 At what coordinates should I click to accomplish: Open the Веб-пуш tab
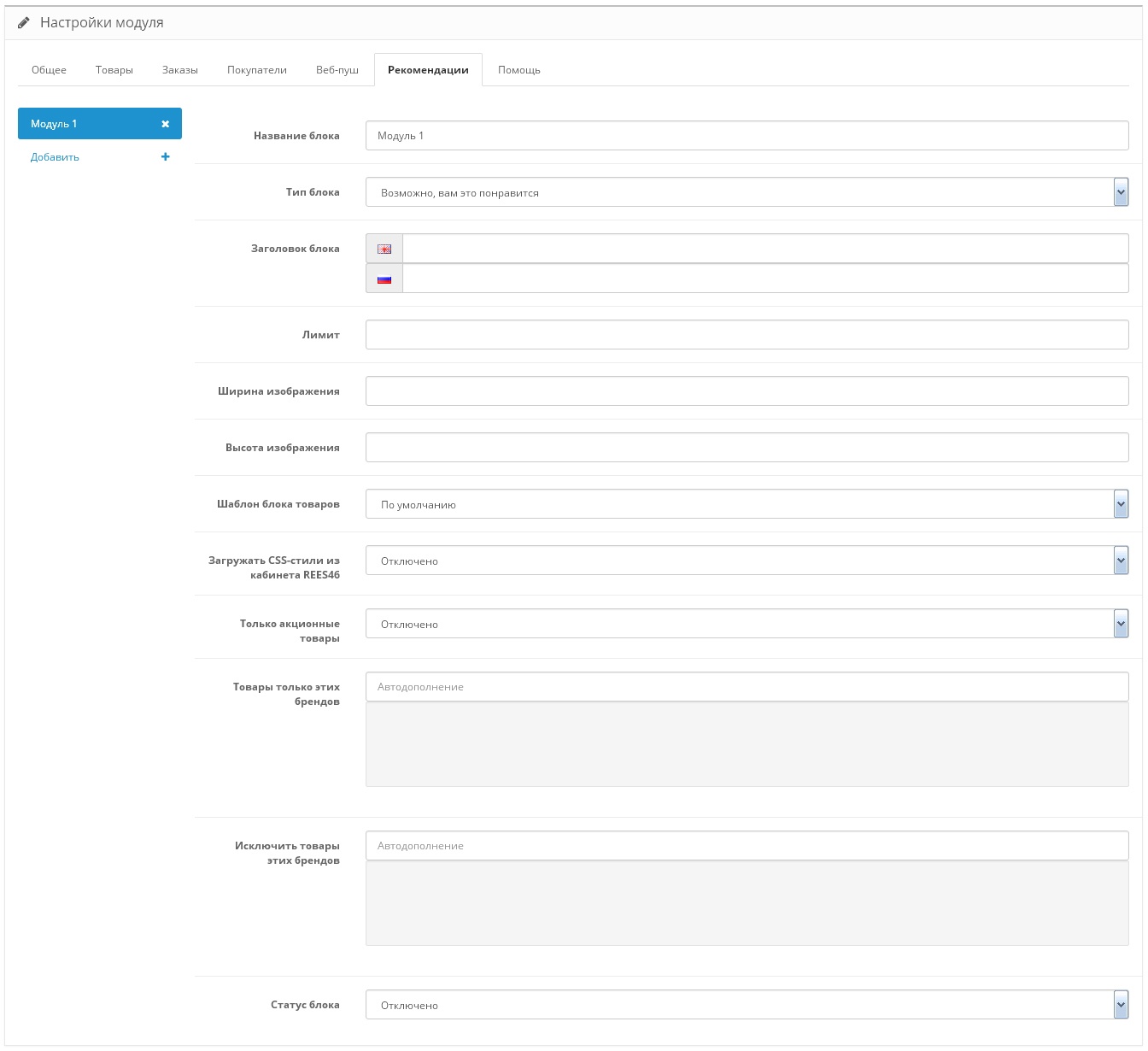click(337, 70)
